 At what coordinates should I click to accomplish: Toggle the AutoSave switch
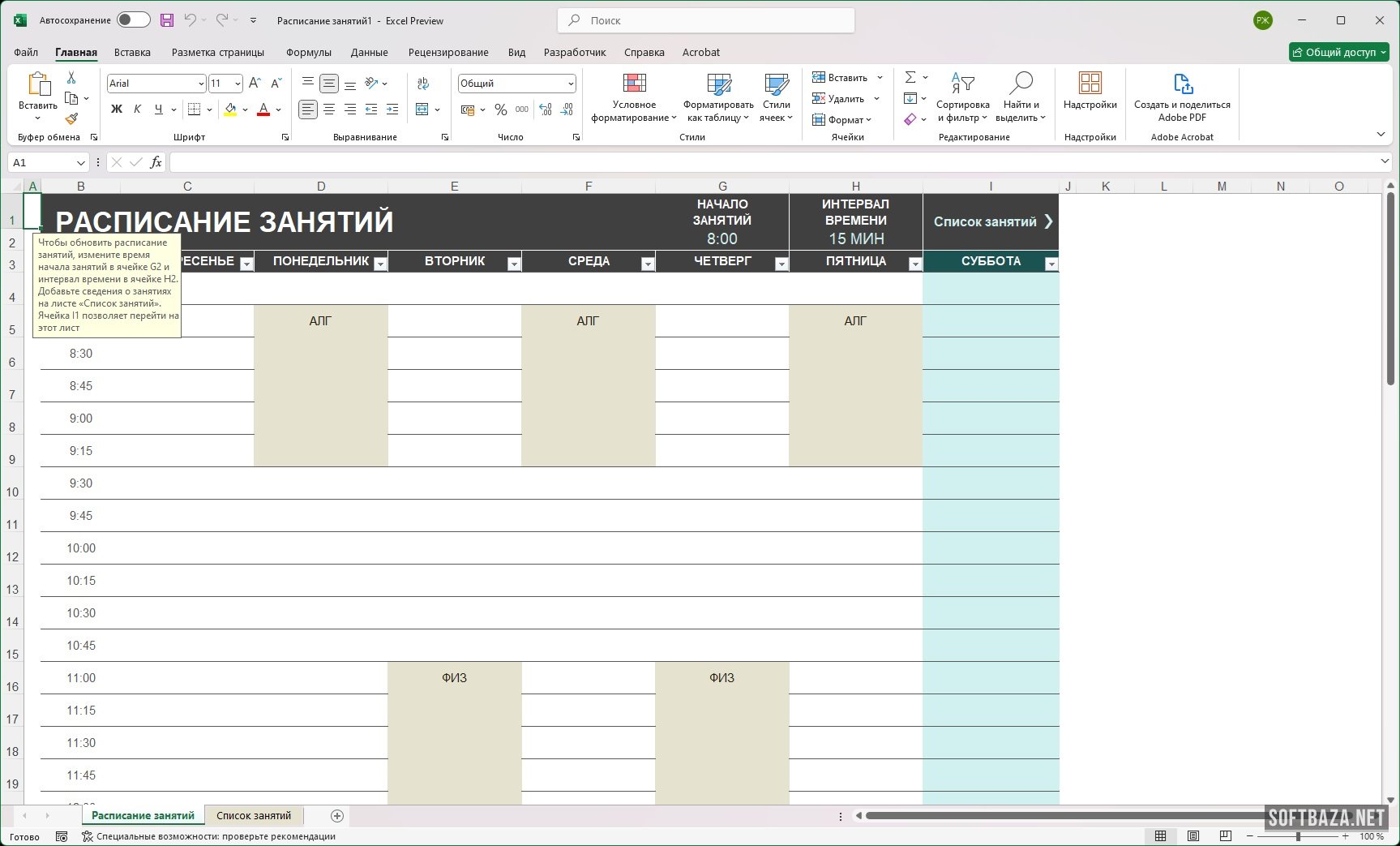(133, 20)
